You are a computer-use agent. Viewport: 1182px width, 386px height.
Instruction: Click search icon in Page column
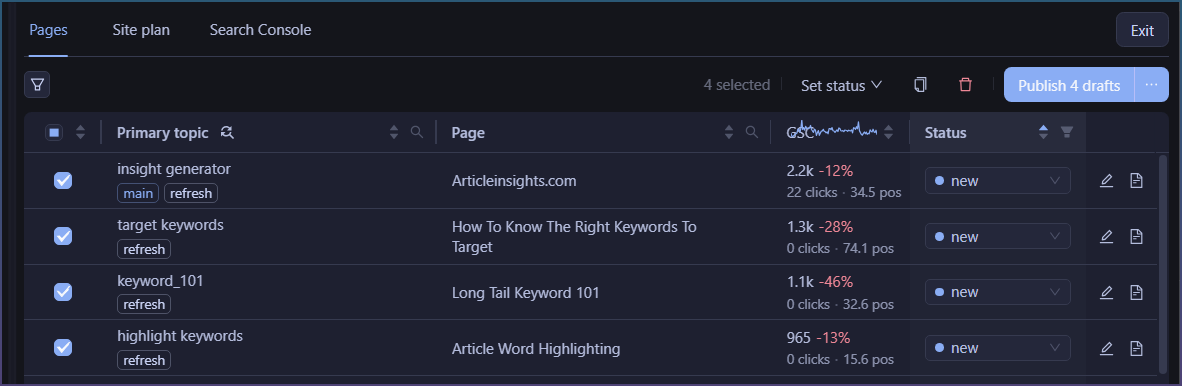pos(751,132)
